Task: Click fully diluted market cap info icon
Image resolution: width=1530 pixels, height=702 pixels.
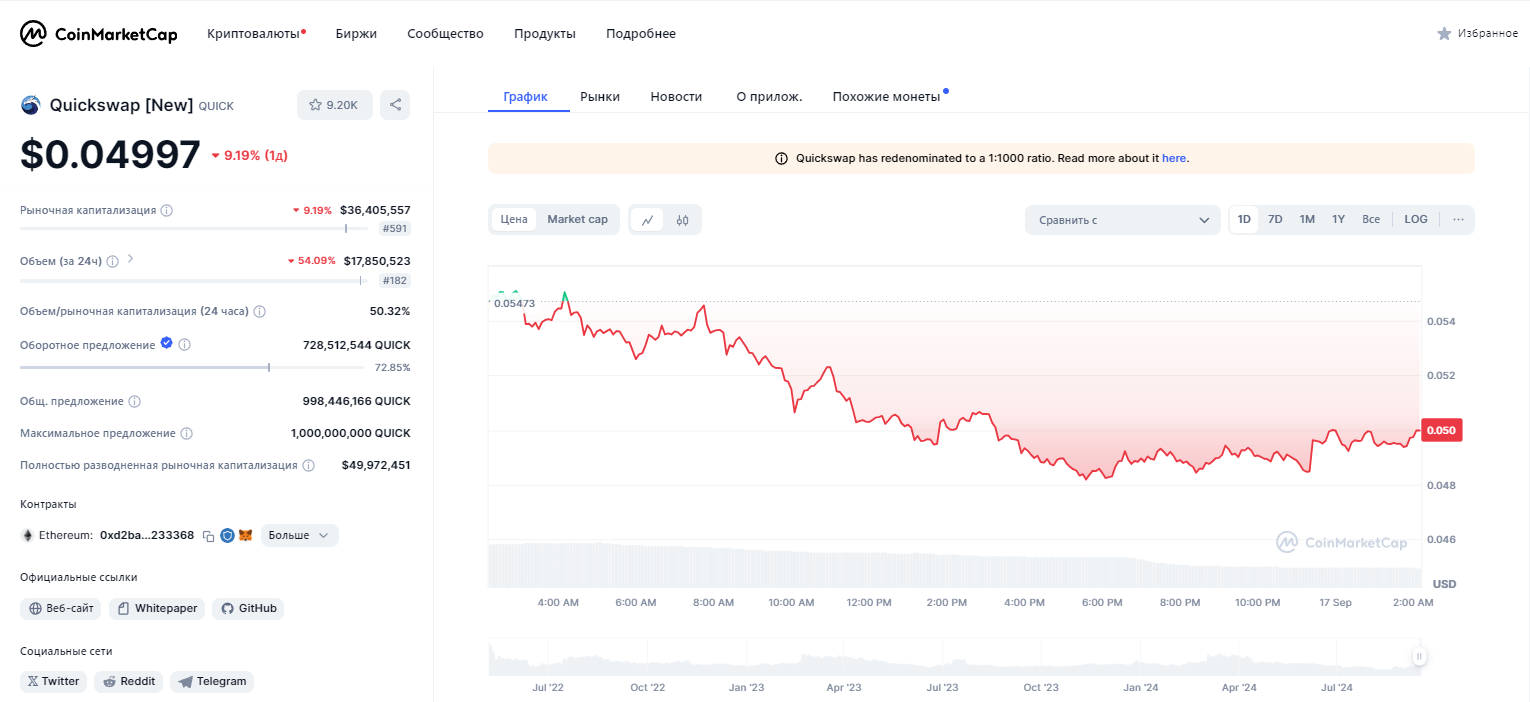Action: click(309, 465)
